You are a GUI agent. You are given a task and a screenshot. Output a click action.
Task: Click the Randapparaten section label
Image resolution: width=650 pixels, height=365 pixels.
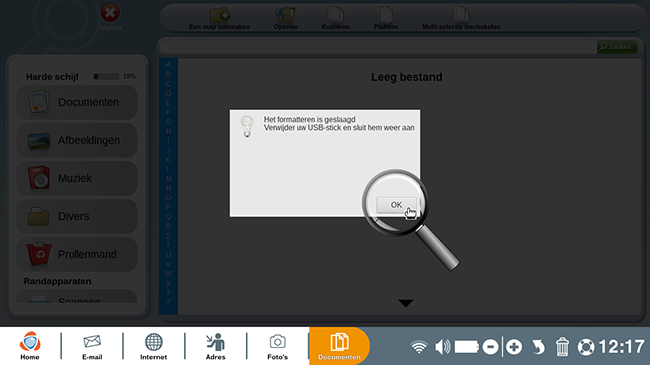(57, 281)
